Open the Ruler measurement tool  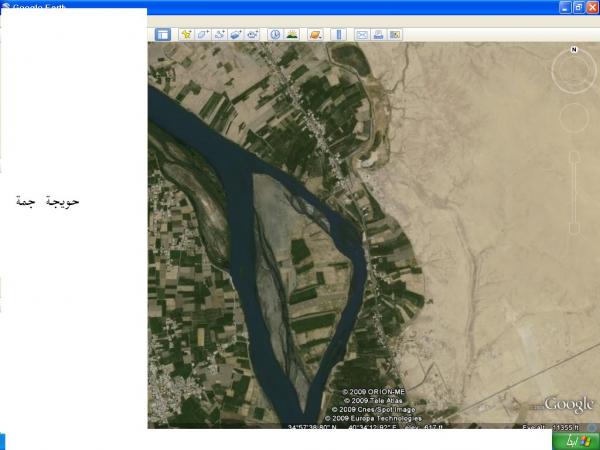click(x=337, y=34)
